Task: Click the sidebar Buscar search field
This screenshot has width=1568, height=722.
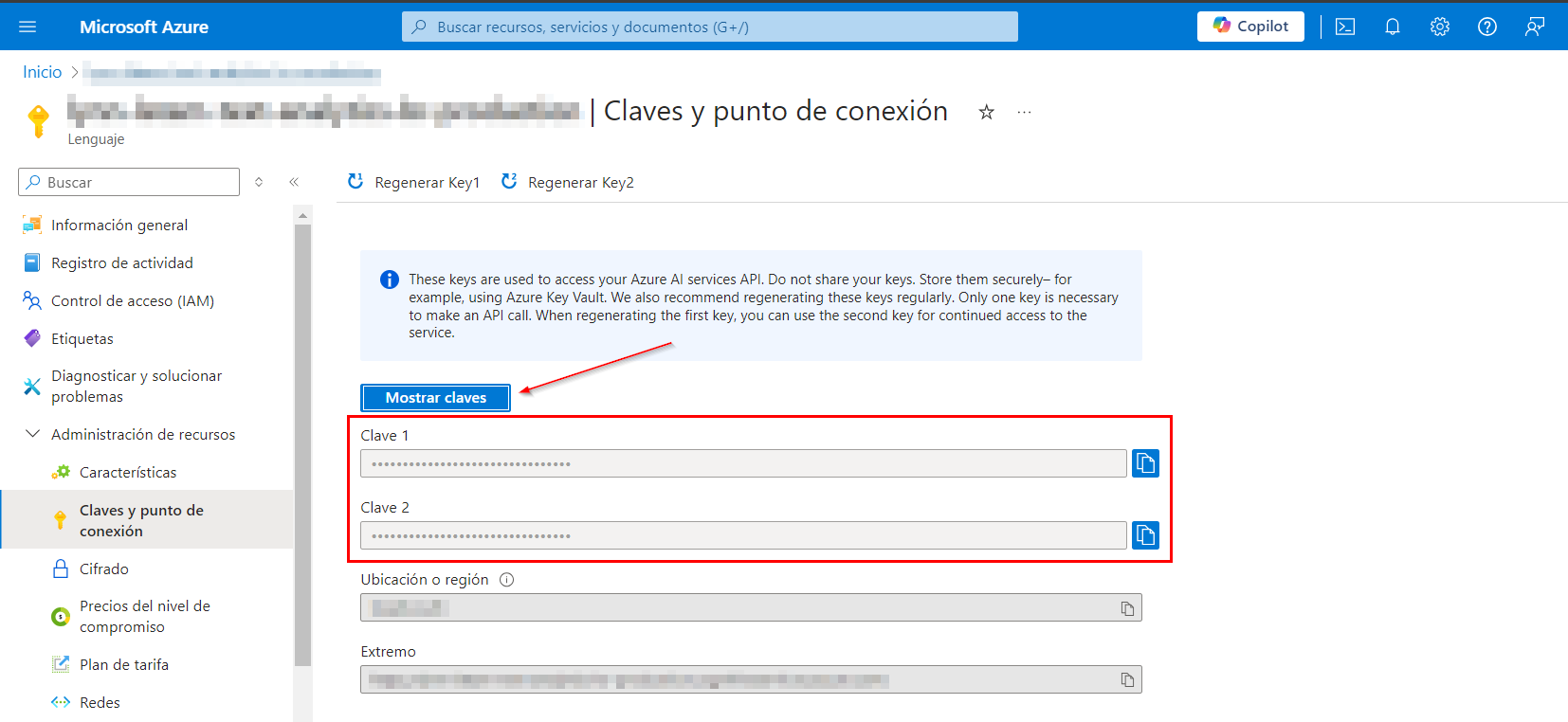Action: pos(129,182)
